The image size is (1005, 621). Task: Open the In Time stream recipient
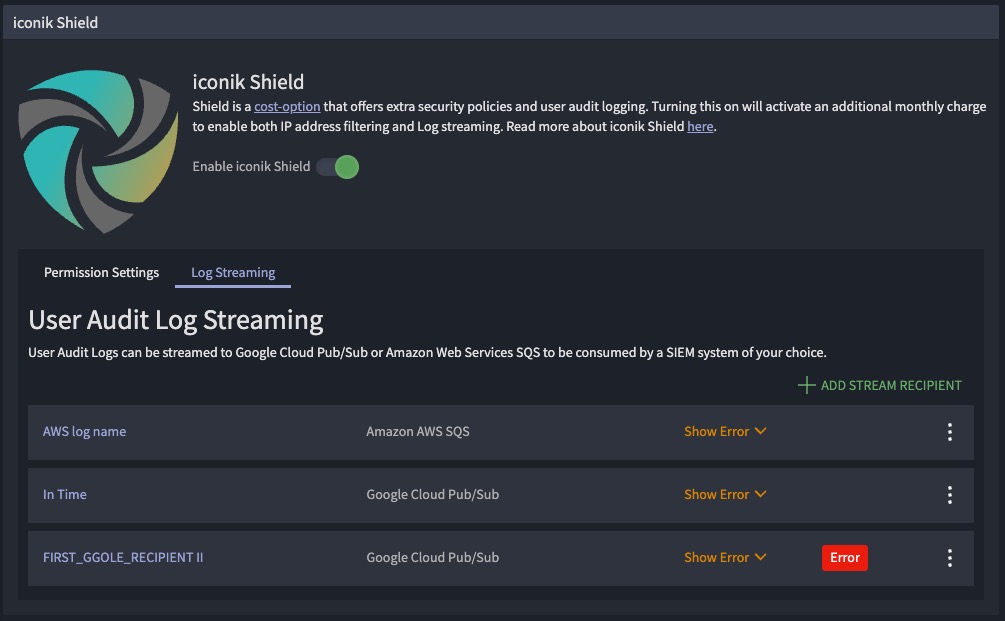65,494
